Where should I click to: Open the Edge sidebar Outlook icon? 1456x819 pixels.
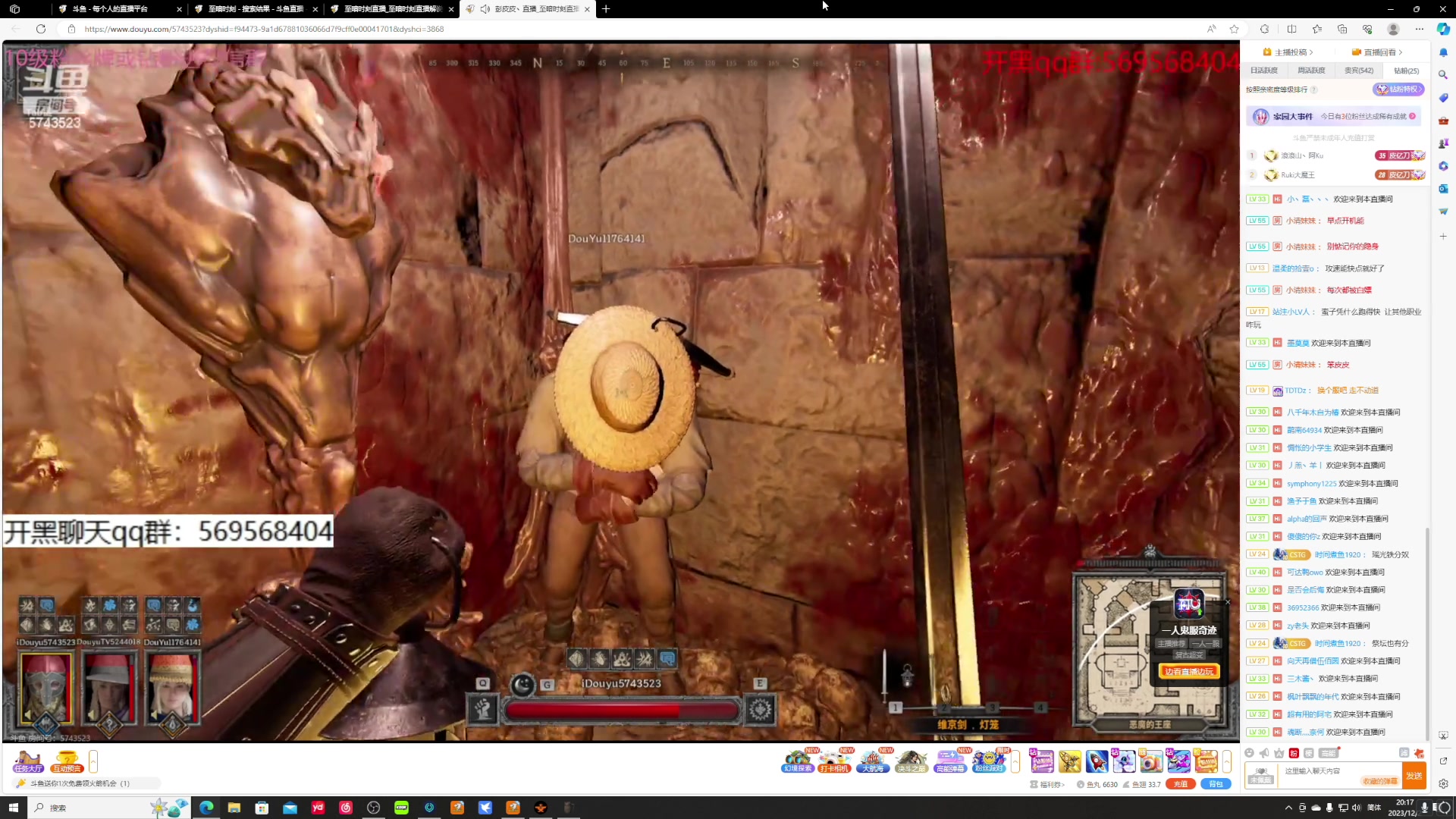[x=1443, y=189]
